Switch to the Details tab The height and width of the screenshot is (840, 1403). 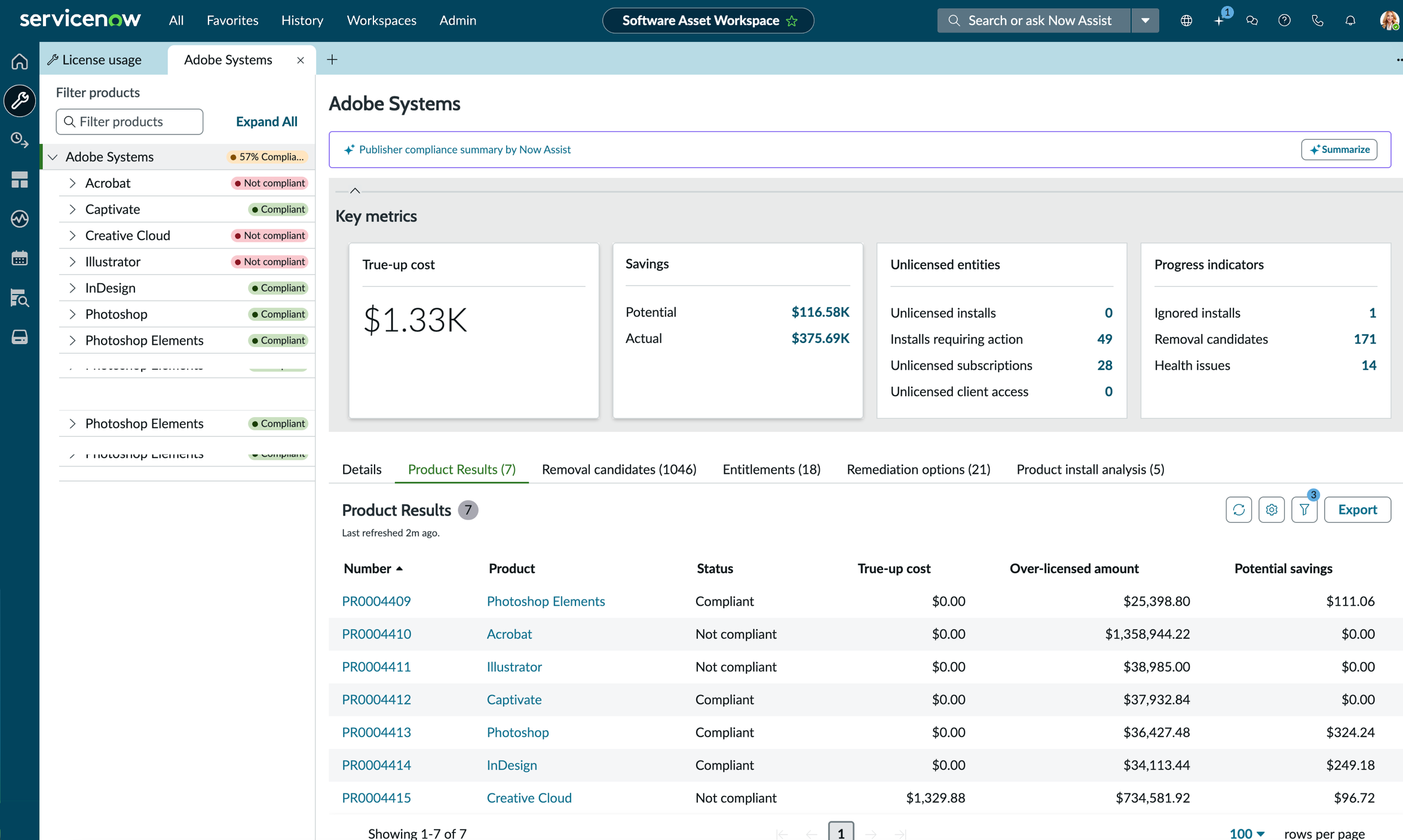point(362,469)
